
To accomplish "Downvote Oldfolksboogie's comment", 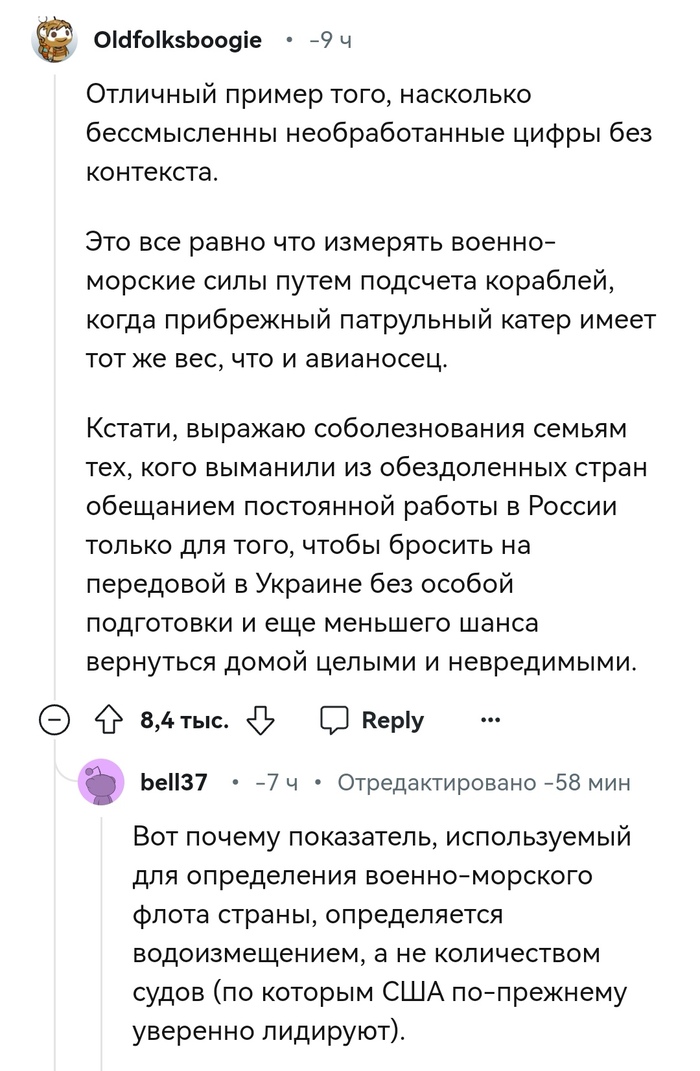I will tap(260, 720).
